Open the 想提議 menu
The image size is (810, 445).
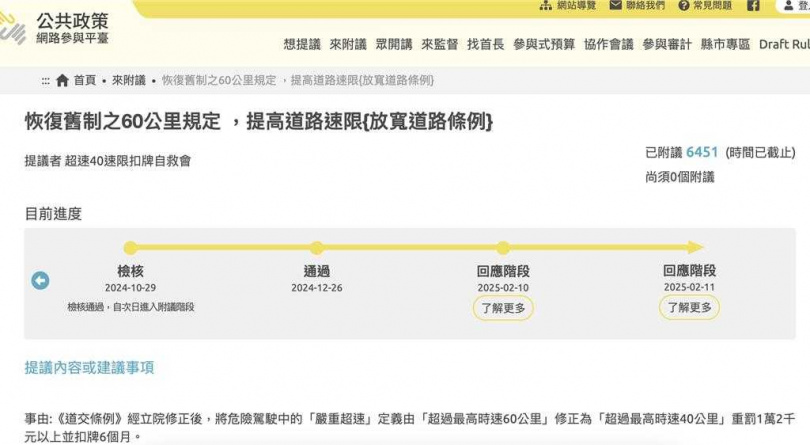(x=302, y=44)
